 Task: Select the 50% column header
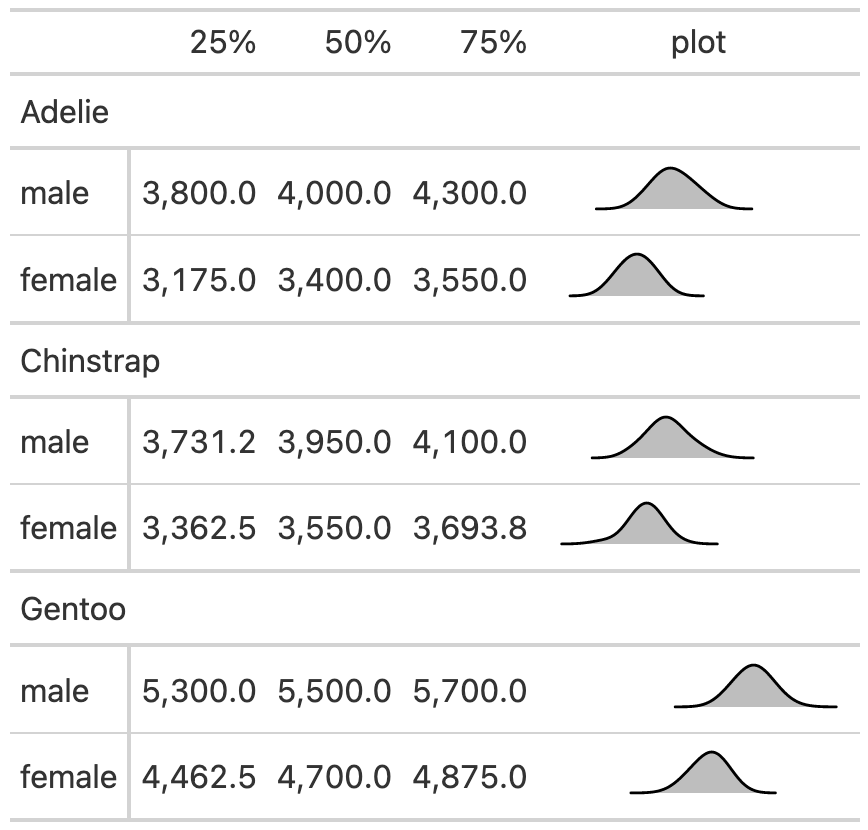pos(357,43)
